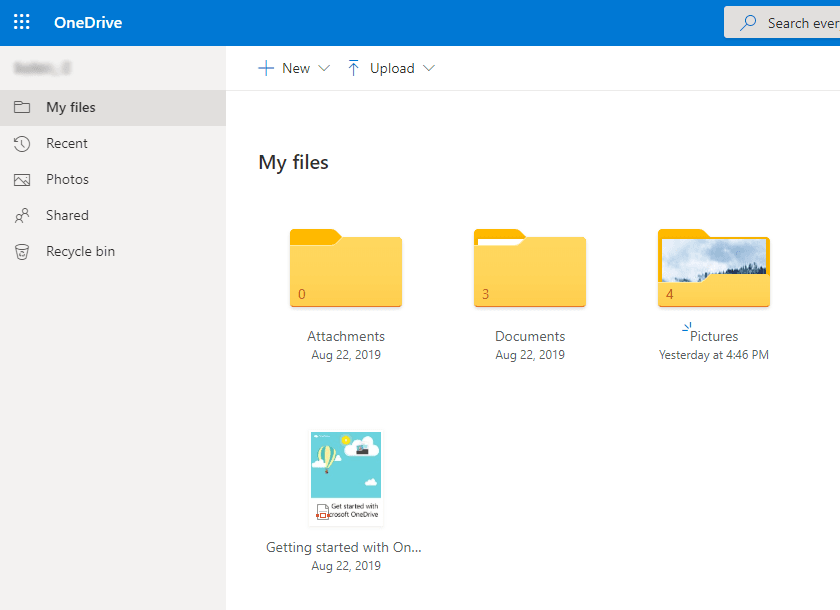The width and height of the screenshot is (840, 610).
Task: Open the Pictures folder
Action: 714,269
